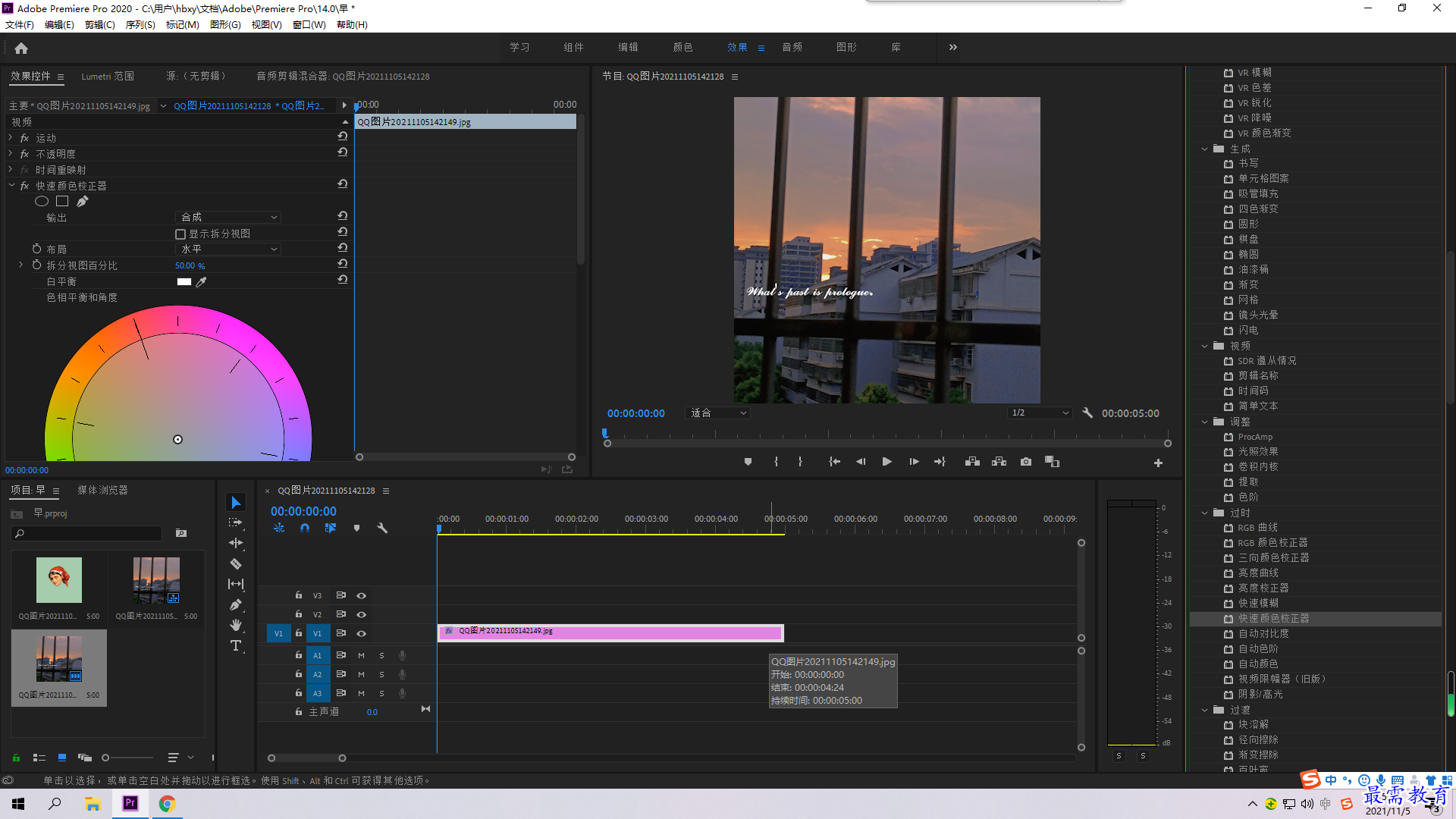Open the button editor plus icon

click(1158, 463)
